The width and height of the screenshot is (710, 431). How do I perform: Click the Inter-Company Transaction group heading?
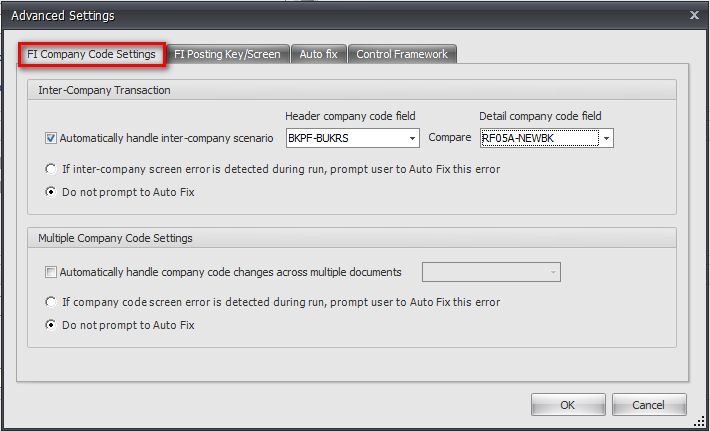tap(105, 90)
